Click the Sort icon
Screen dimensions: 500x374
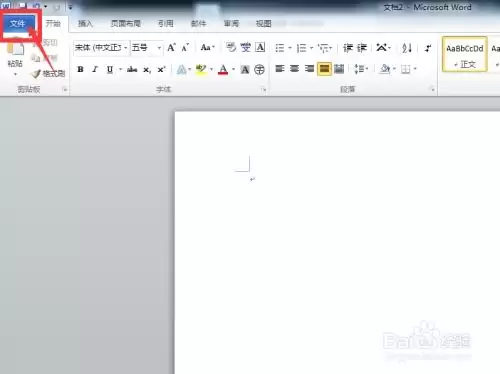(407, 48)
